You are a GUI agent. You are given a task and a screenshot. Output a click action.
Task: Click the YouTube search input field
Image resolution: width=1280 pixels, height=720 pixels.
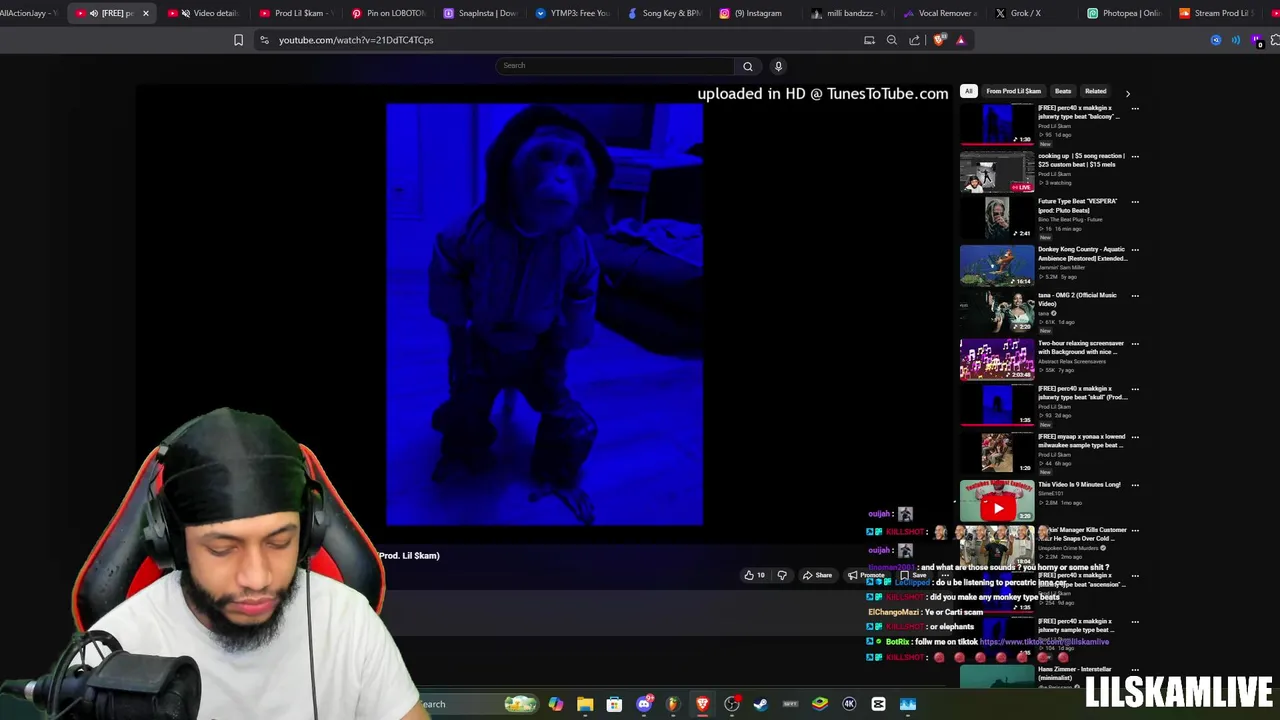614,66
